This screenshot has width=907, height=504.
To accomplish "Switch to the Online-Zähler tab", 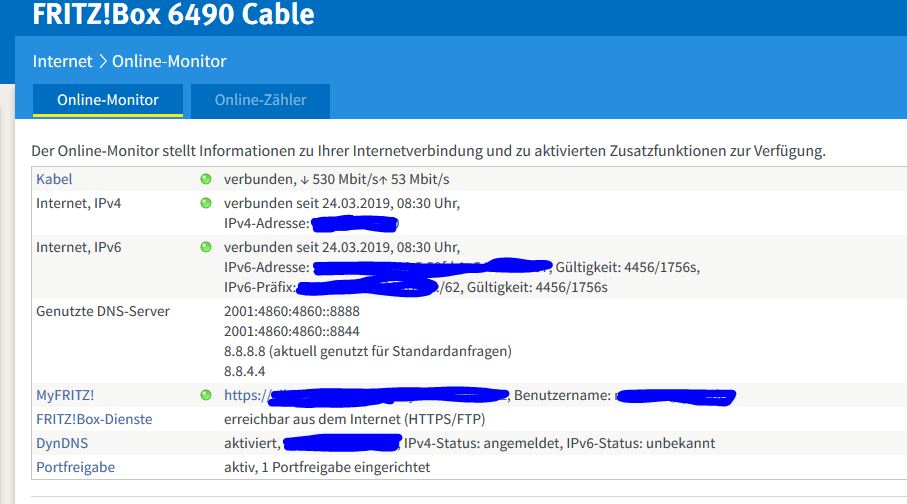I will tap(260, 101).
